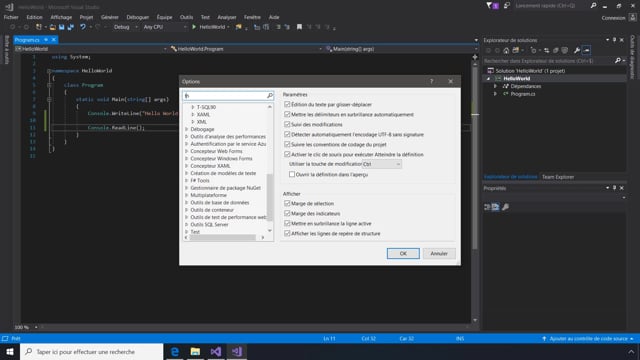Toggle Marge de sélection checkbox
This screenshot has width=640, height=360.
click(x=287, y=203)
